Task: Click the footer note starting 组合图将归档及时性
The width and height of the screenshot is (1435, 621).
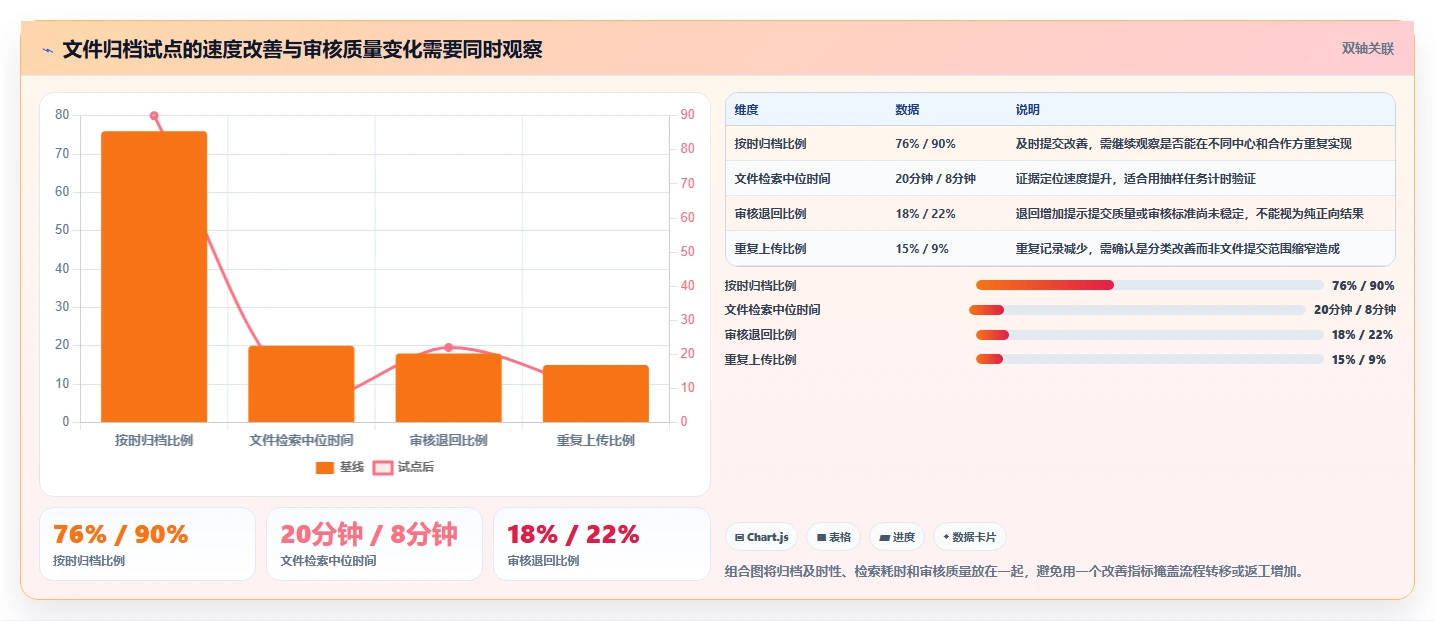Action: (1015, 572)
